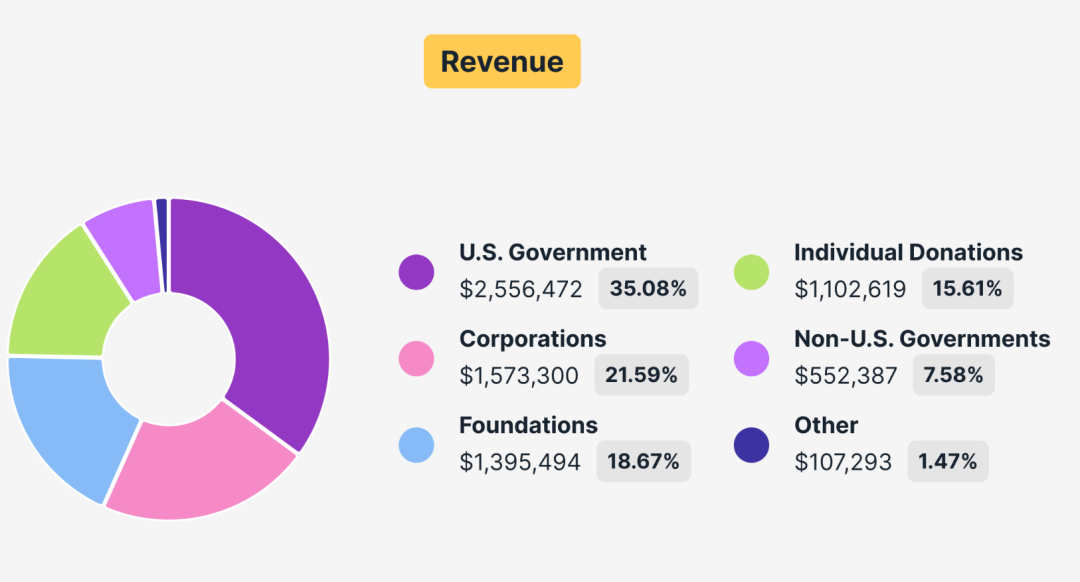
Task: Click the 21.59% percentage badge
Action: click(x=642, y=375)
